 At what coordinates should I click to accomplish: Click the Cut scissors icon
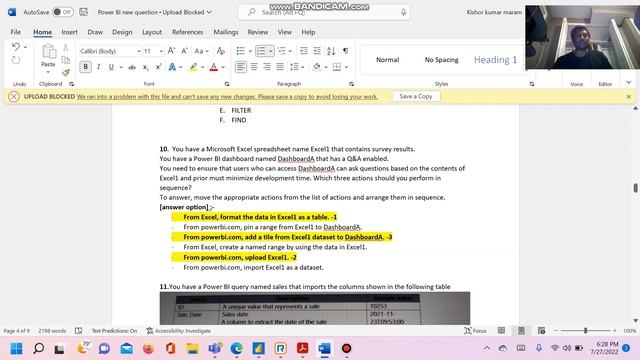click(65, 47)
